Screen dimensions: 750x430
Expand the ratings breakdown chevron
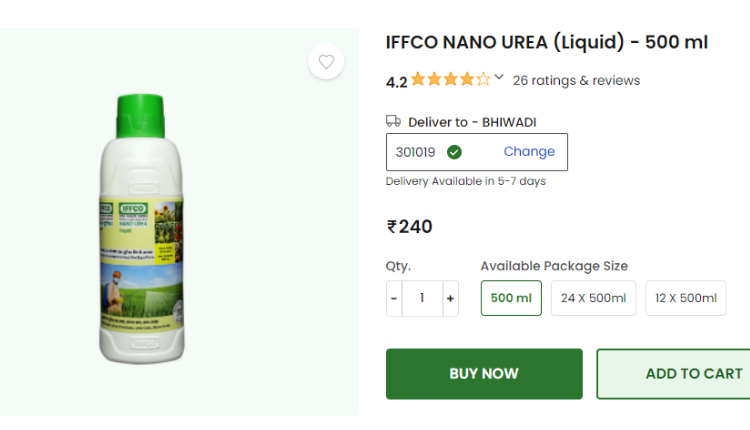point(499,77)
